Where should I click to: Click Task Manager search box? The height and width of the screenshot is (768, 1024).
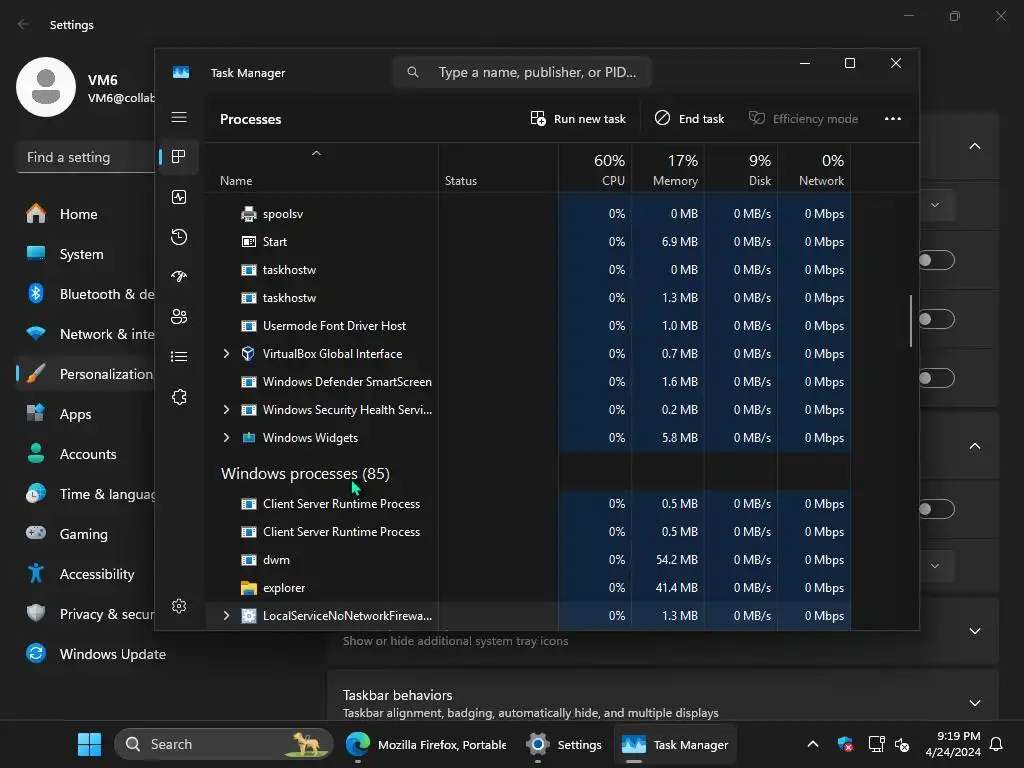point(522,72)
